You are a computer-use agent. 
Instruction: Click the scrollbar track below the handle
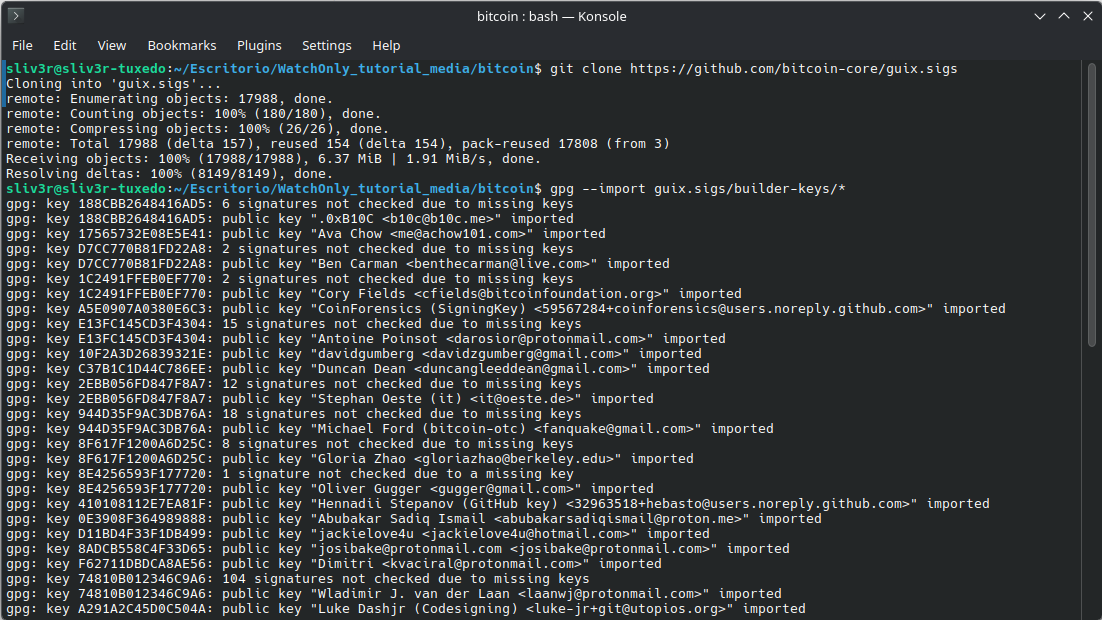click(x=1091, y=484)
